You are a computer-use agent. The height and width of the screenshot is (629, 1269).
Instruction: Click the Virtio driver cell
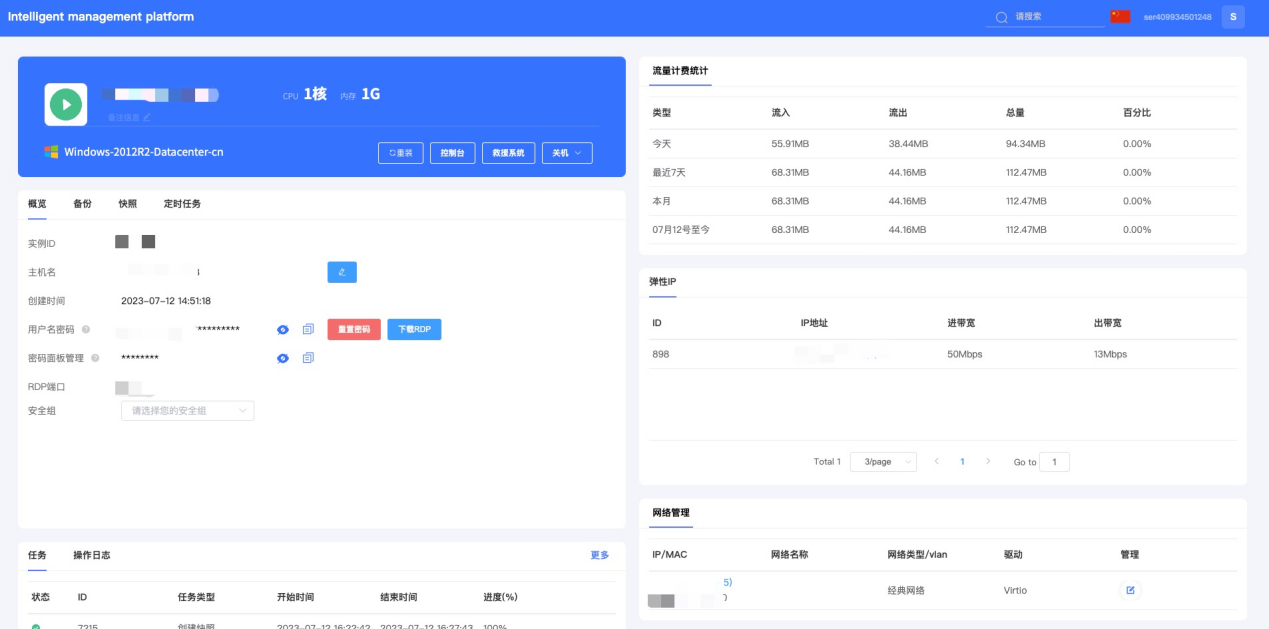click(1015, 590)
